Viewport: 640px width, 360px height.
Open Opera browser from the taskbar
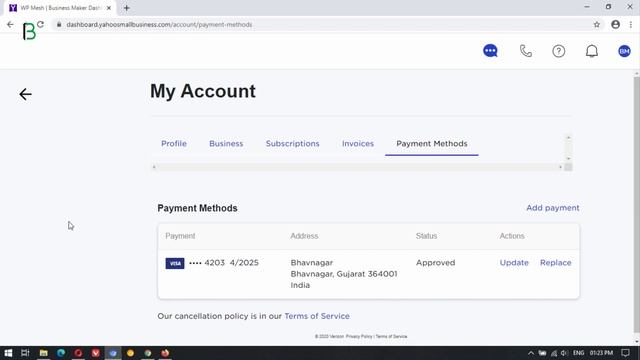78,353
